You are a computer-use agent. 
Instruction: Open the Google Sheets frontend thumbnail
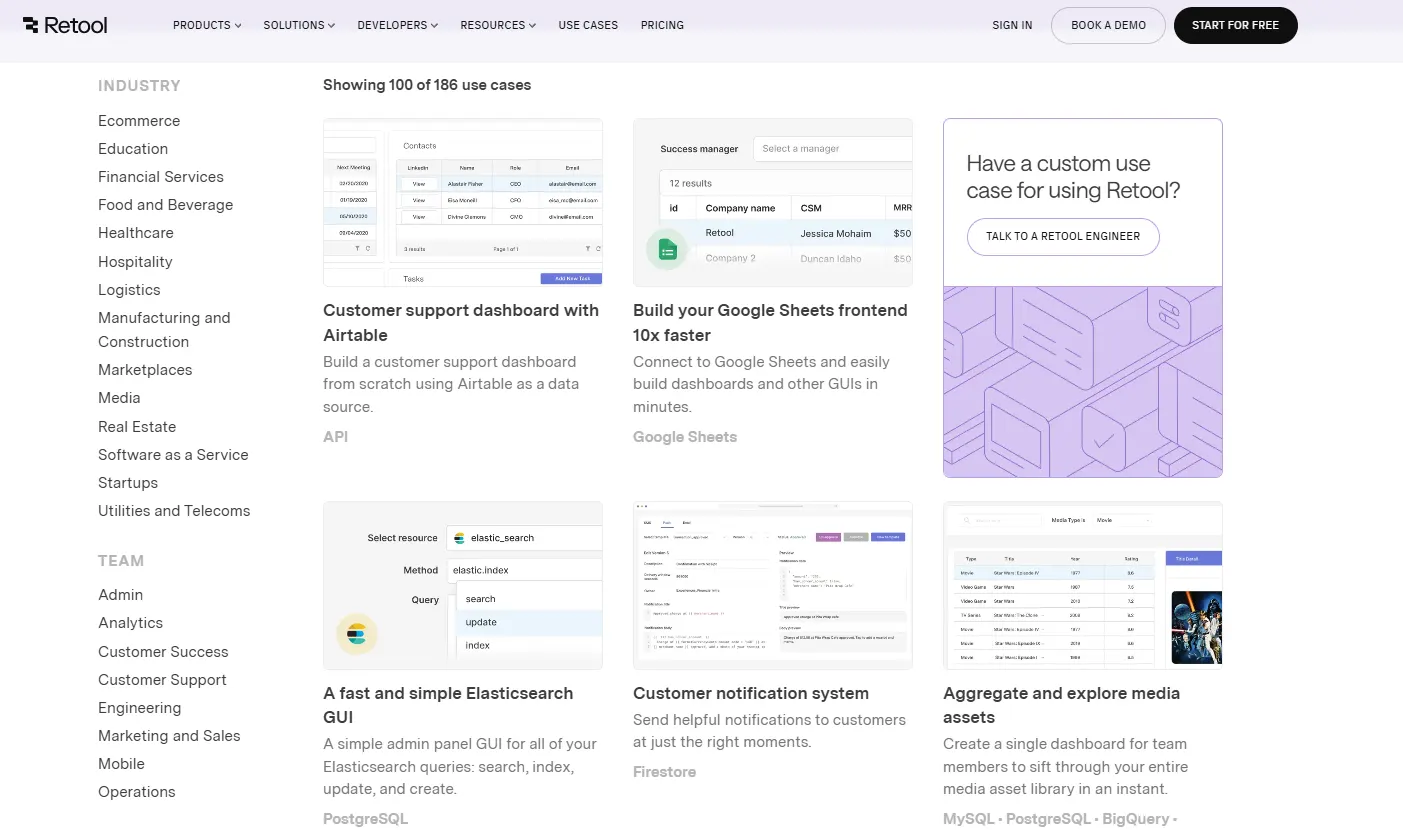coord(773,203)
